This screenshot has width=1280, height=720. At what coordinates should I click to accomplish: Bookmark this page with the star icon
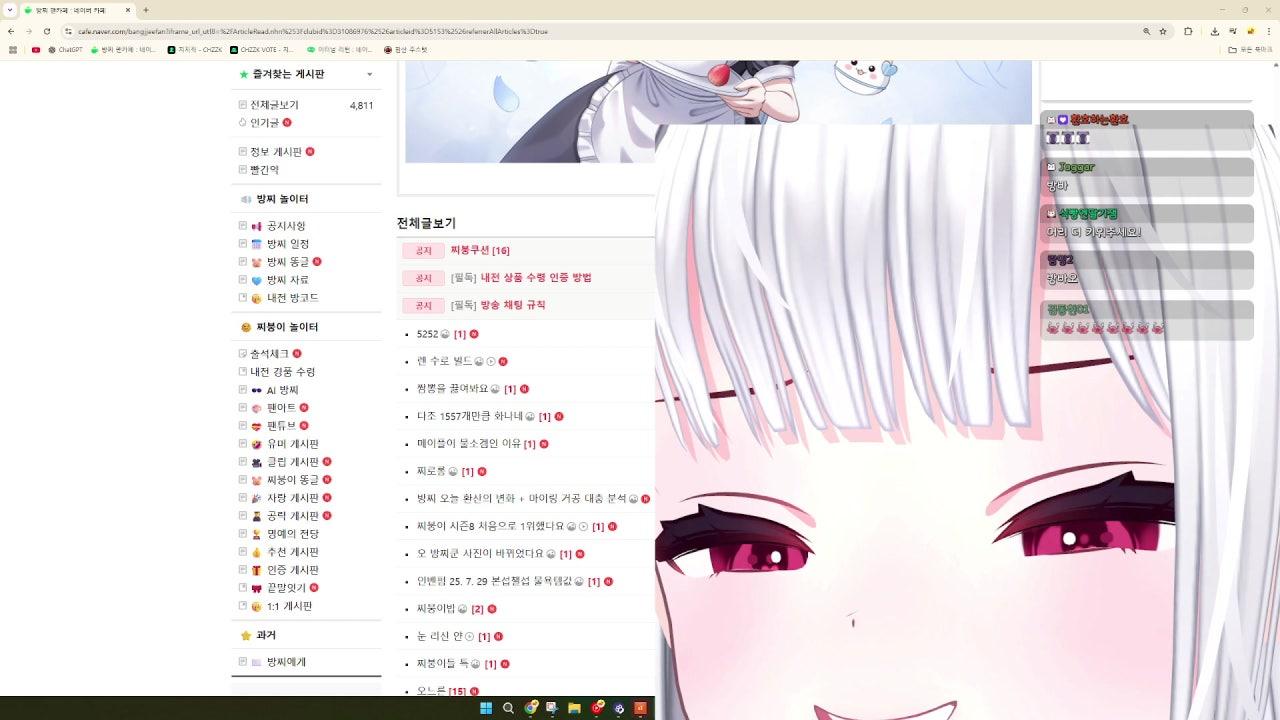click(x=1163, y=31)
